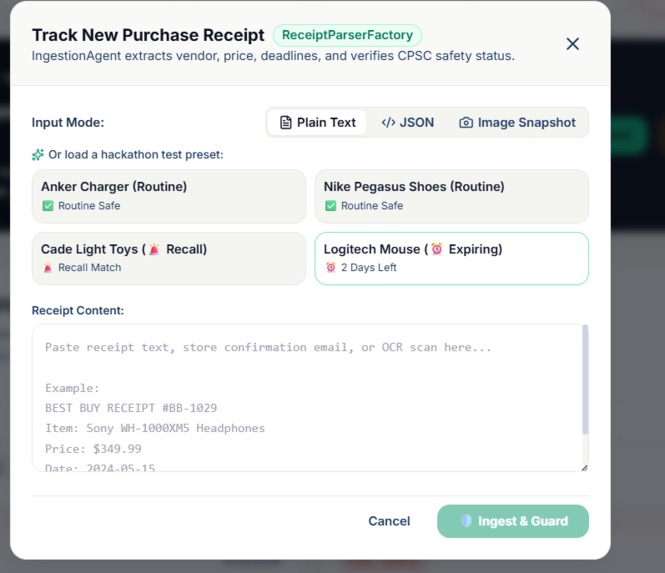Click 'Or load a hackathon test preset:' text
Screen dimensions: 665x573
click(136, 155)
